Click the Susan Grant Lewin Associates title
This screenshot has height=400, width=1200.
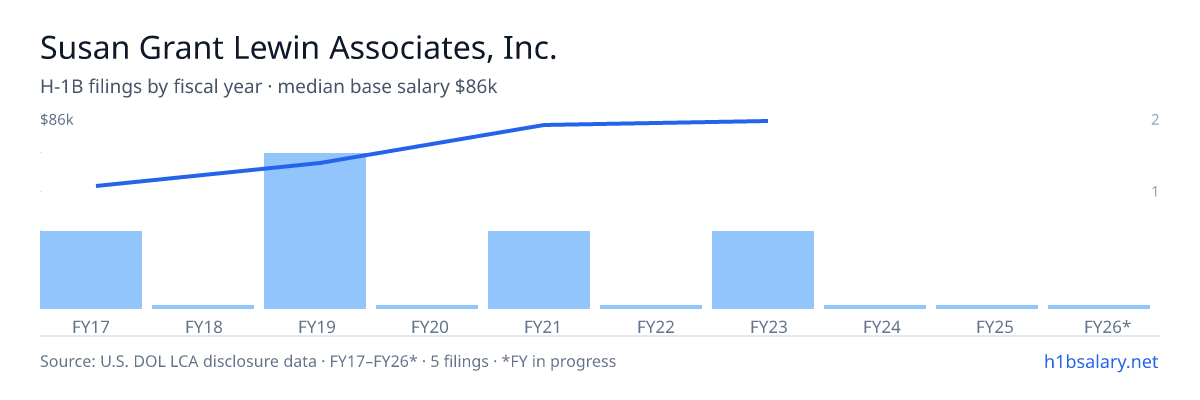point(298,47)
